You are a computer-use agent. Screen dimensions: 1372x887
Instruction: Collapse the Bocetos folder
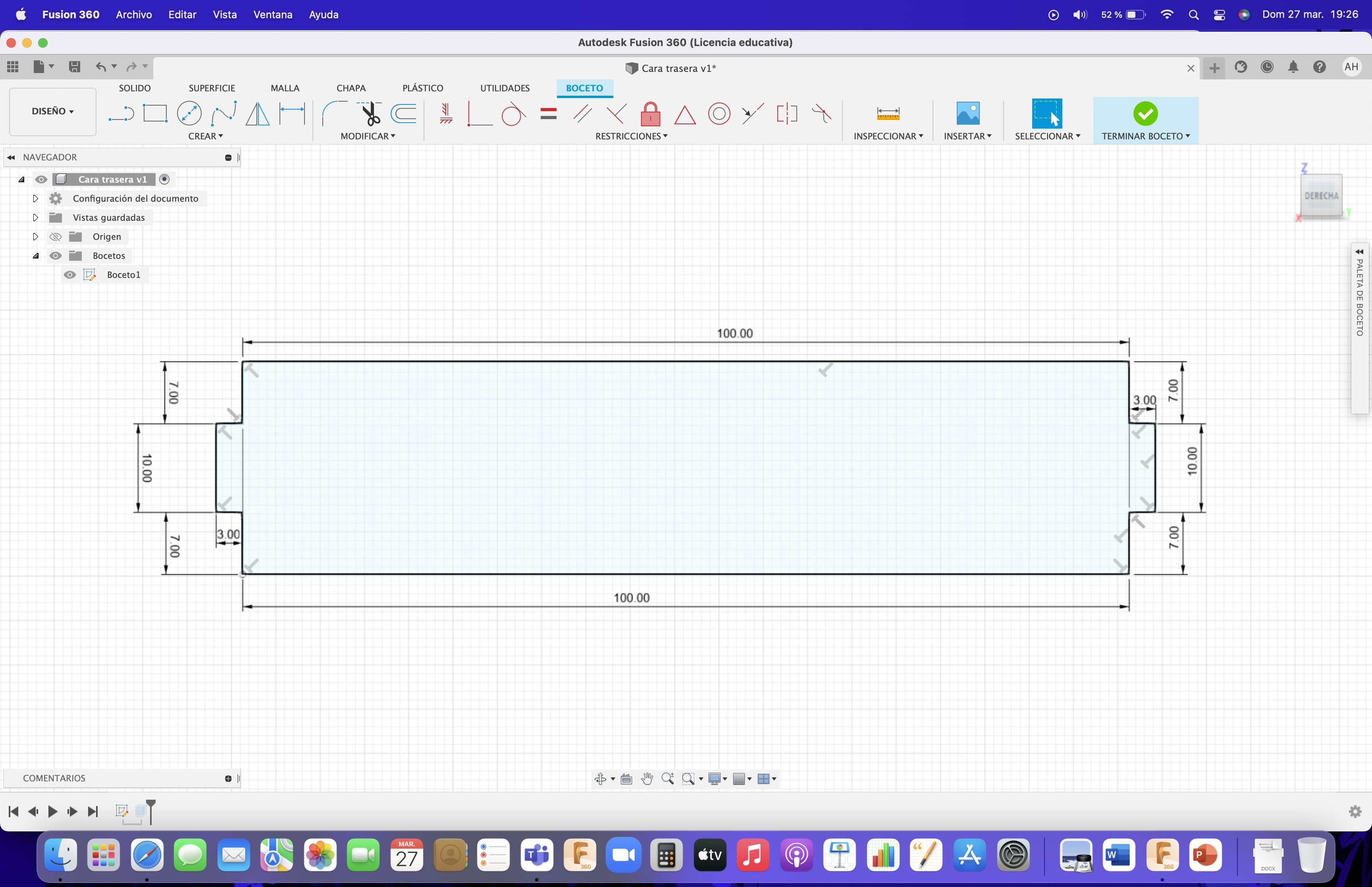click(x=36, y=256)
